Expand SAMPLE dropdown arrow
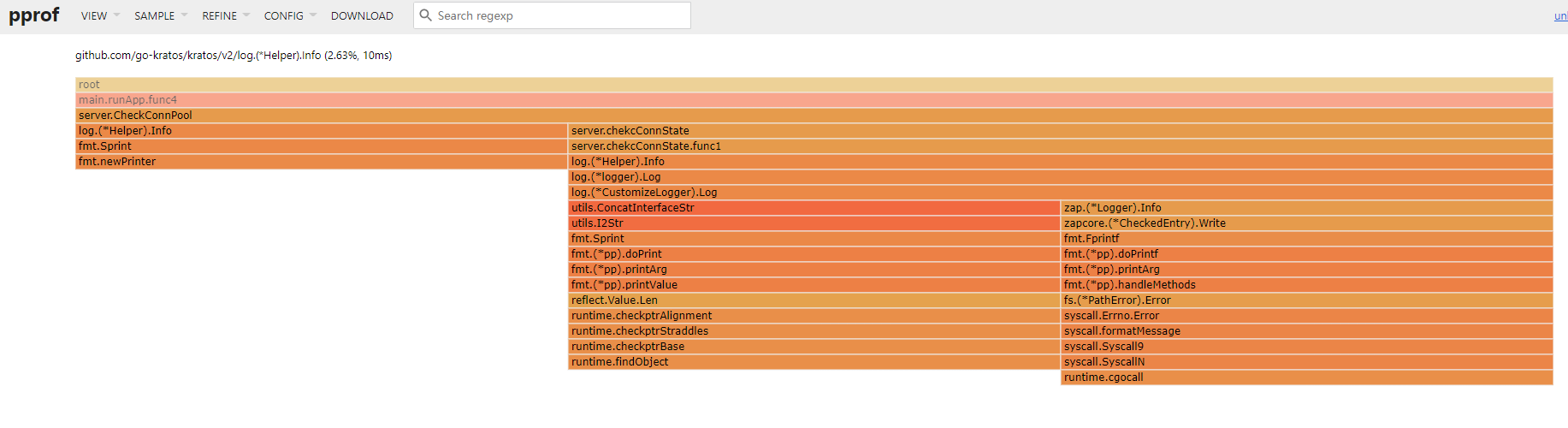Viewport: 1568px width, 428px height. [184, 15]
